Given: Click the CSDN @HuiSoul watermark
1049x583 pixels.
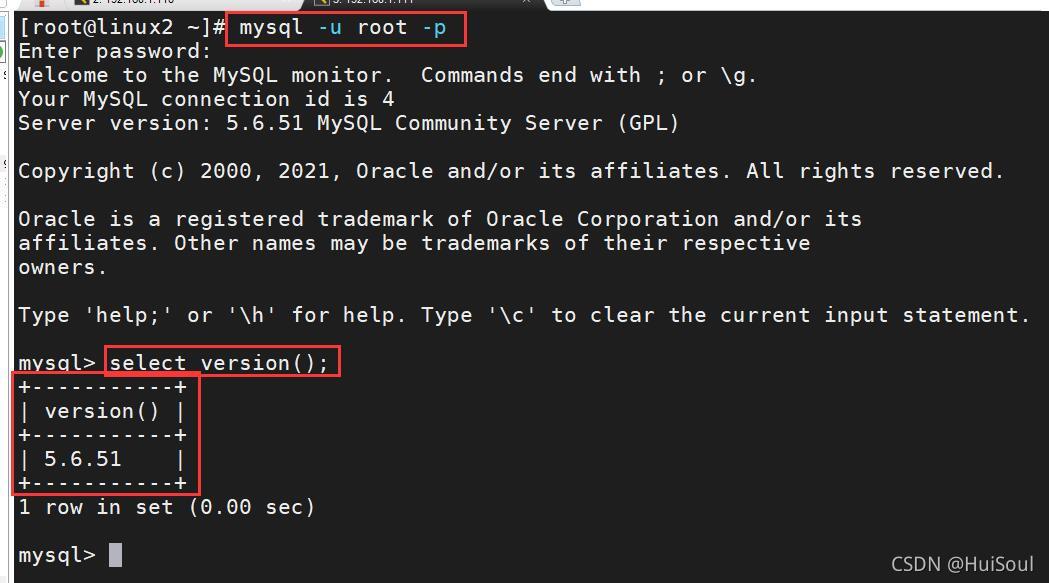Looking at the screenshot, I should point(962,564).
